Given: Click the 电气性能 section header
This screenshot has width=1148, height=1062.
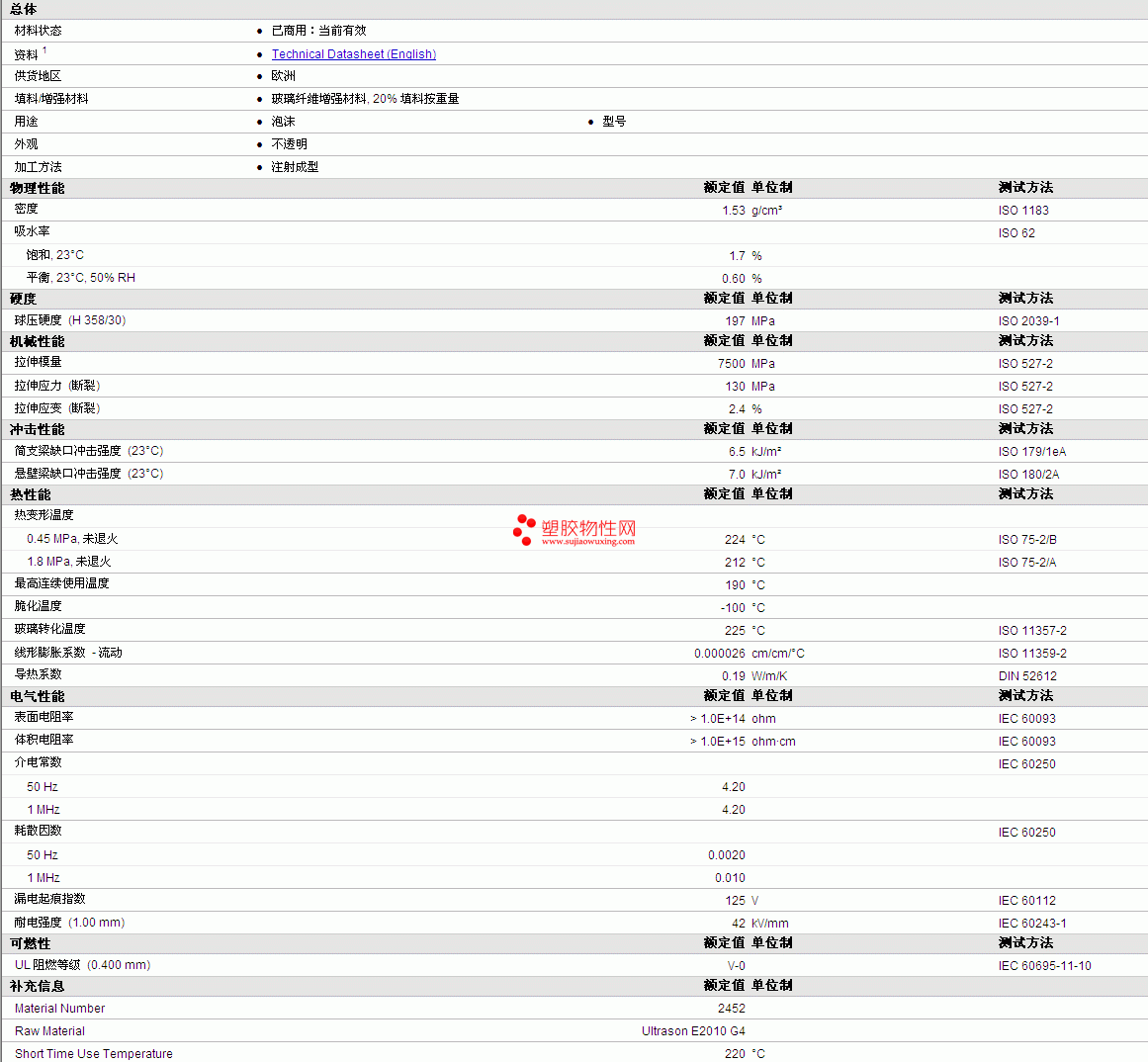Looking at the screenshot, I should pos(38,696).
